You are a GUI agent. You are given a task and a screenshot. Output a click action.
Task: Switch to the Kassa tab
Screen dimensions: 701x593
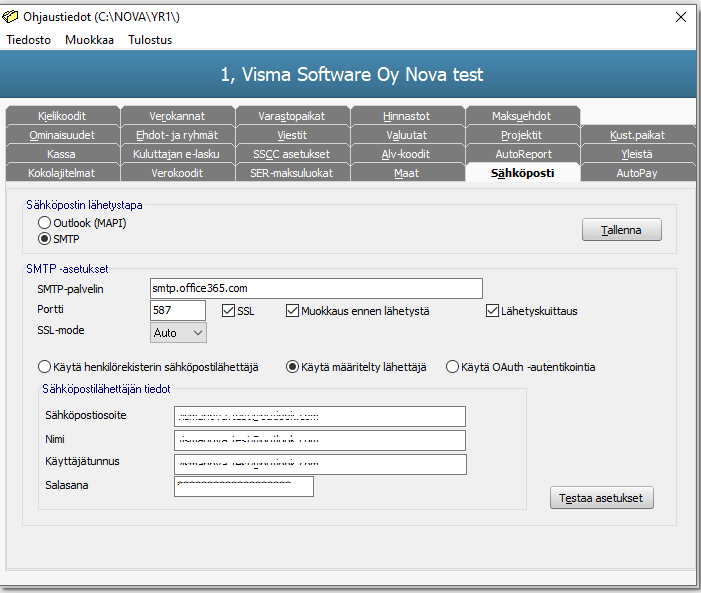[63, 154]
